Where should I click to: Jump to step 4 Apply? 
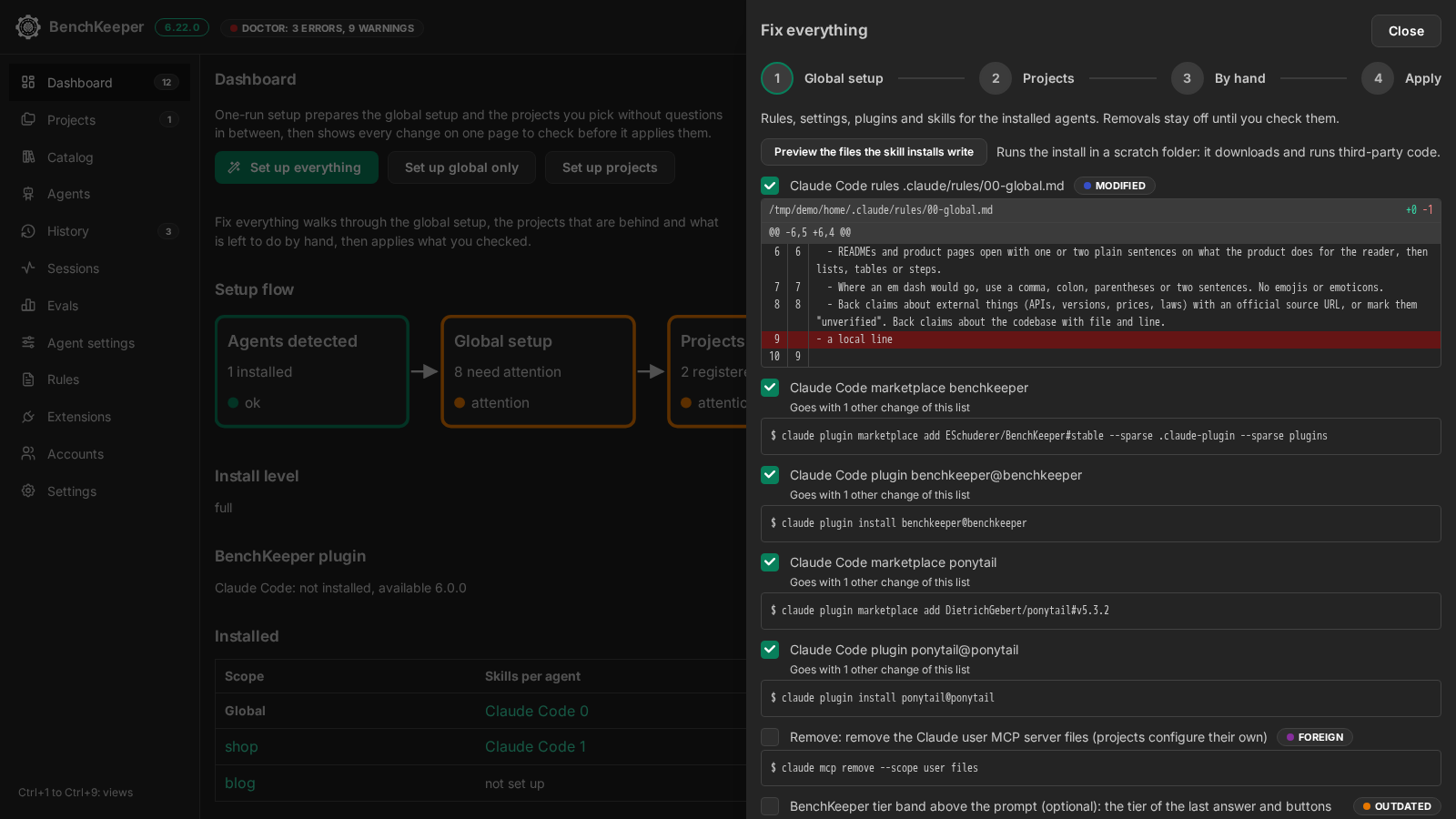[1401, 78]
